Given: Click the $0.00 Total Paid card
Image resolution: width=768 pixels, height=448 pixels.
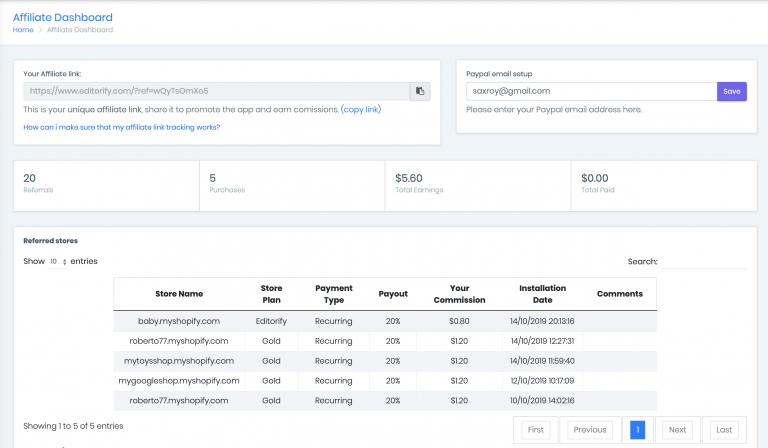Looking at the screenshot, I should click(664, 186).
